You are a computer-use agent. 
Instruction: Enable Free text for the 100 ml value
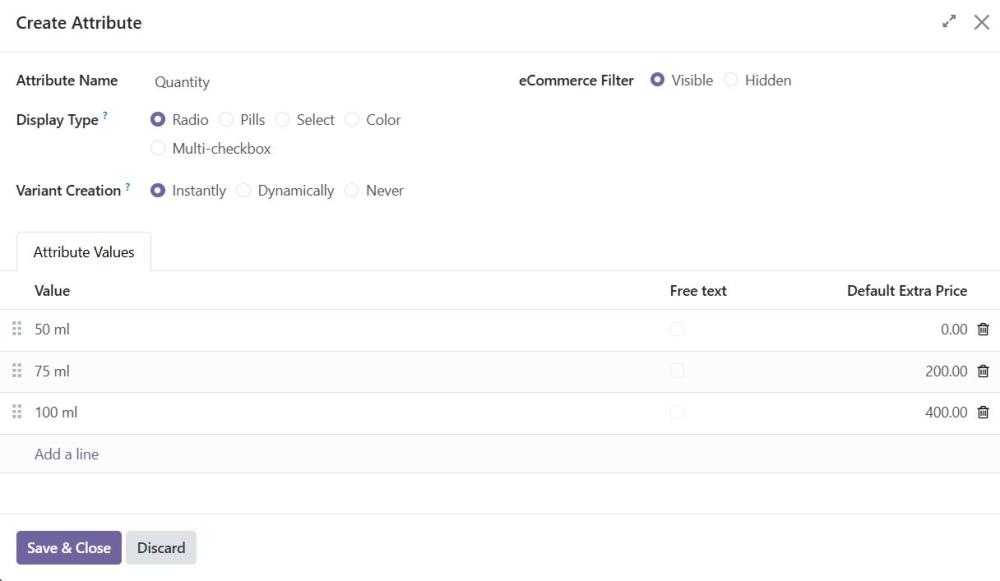tap(677, 411)
